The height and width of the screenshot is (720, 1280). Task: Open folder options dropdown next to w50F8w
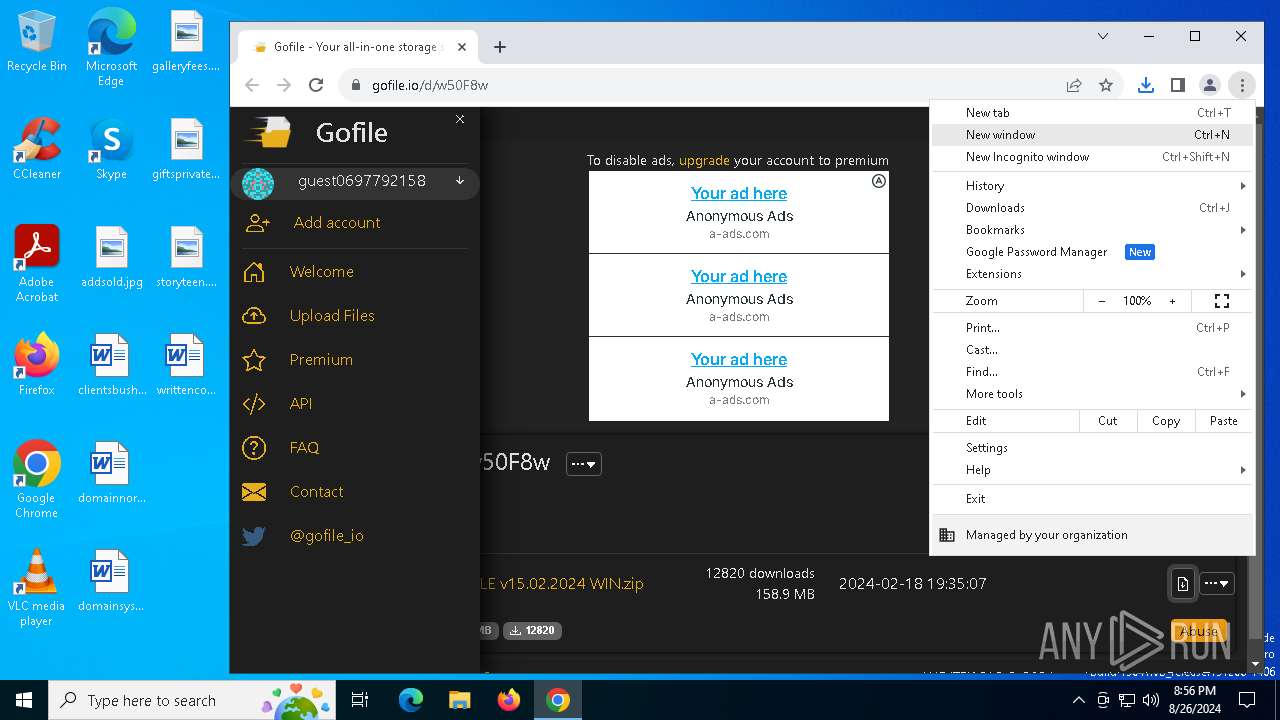coord(584,464)
